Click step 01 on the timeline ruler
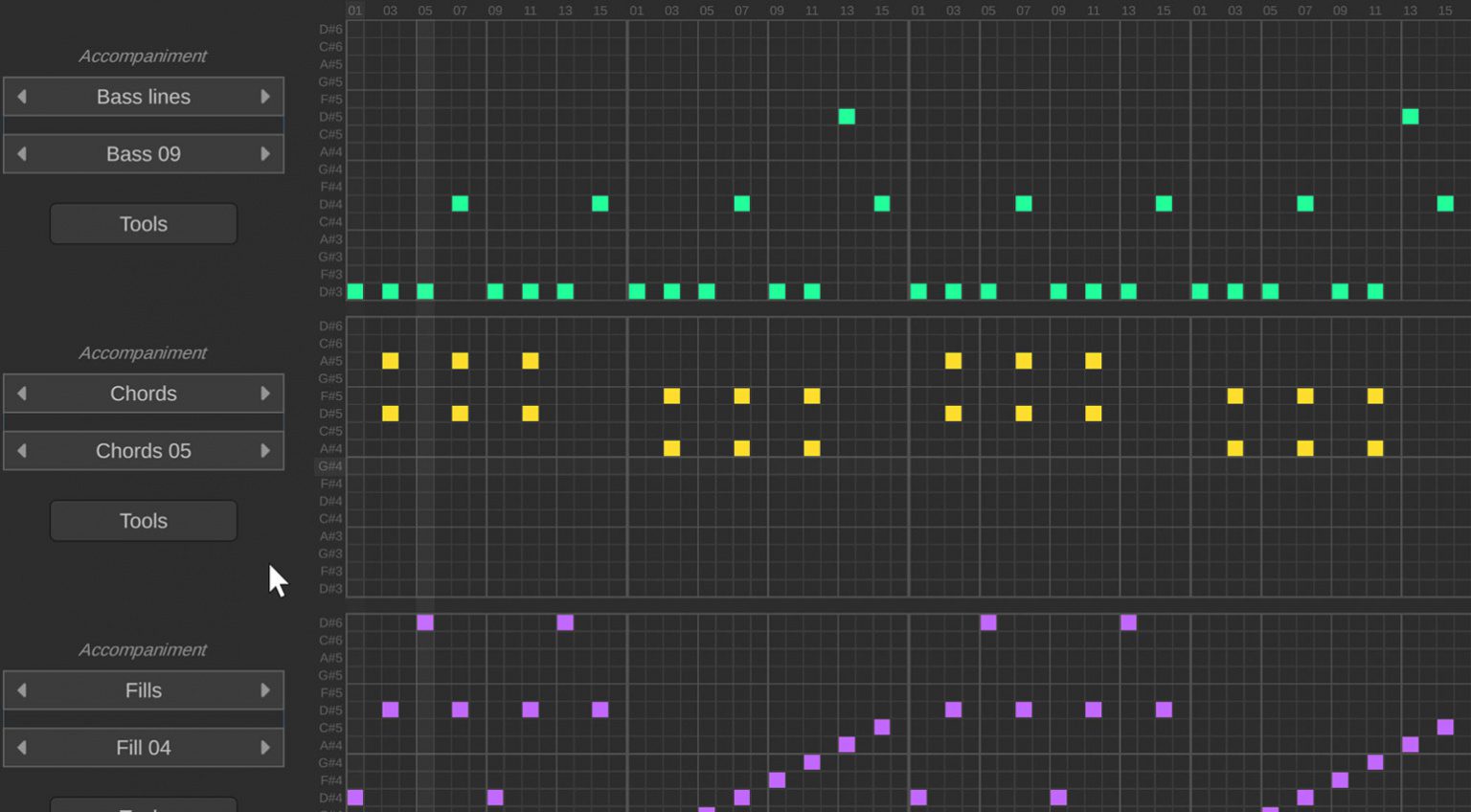 (x=354, y=11)
